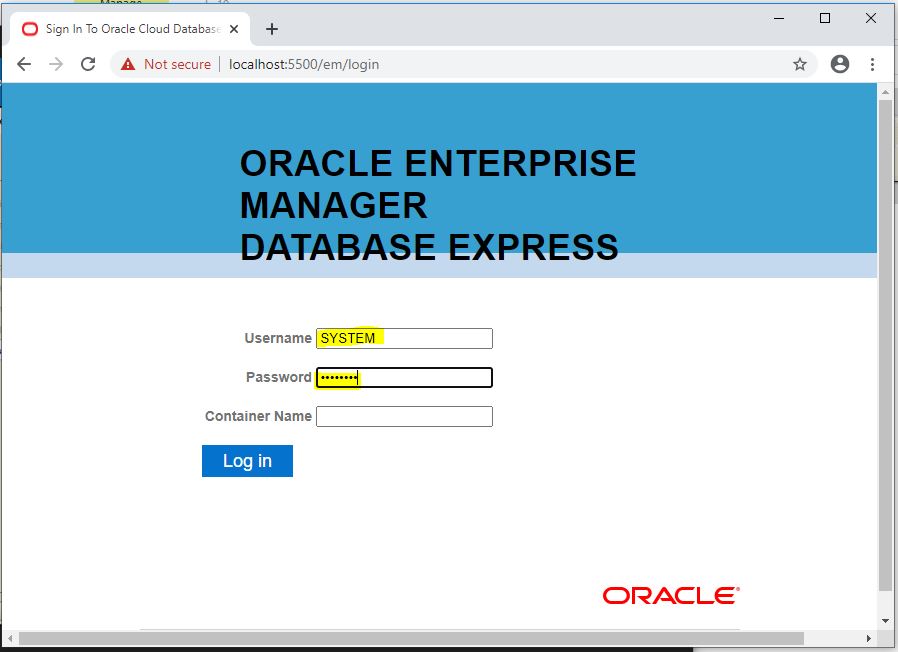The height and width of the screenshot is (652, 898).
Task: Reload the login page
Action: [88, 63]
